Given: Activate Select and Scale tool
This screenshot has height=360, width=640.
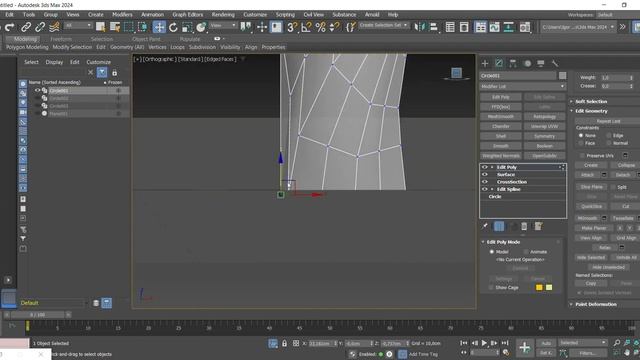Looking at the screenshot, I should (x=187, y=27).
